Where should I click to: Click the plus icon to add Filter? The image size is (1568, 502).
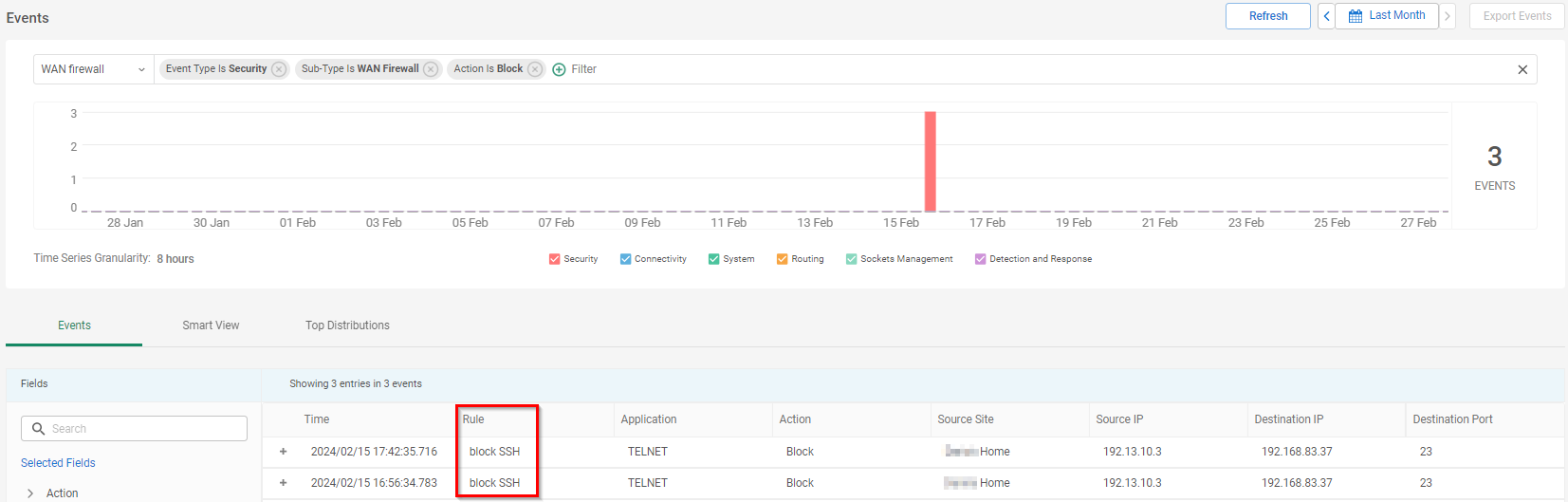(559, 69)
